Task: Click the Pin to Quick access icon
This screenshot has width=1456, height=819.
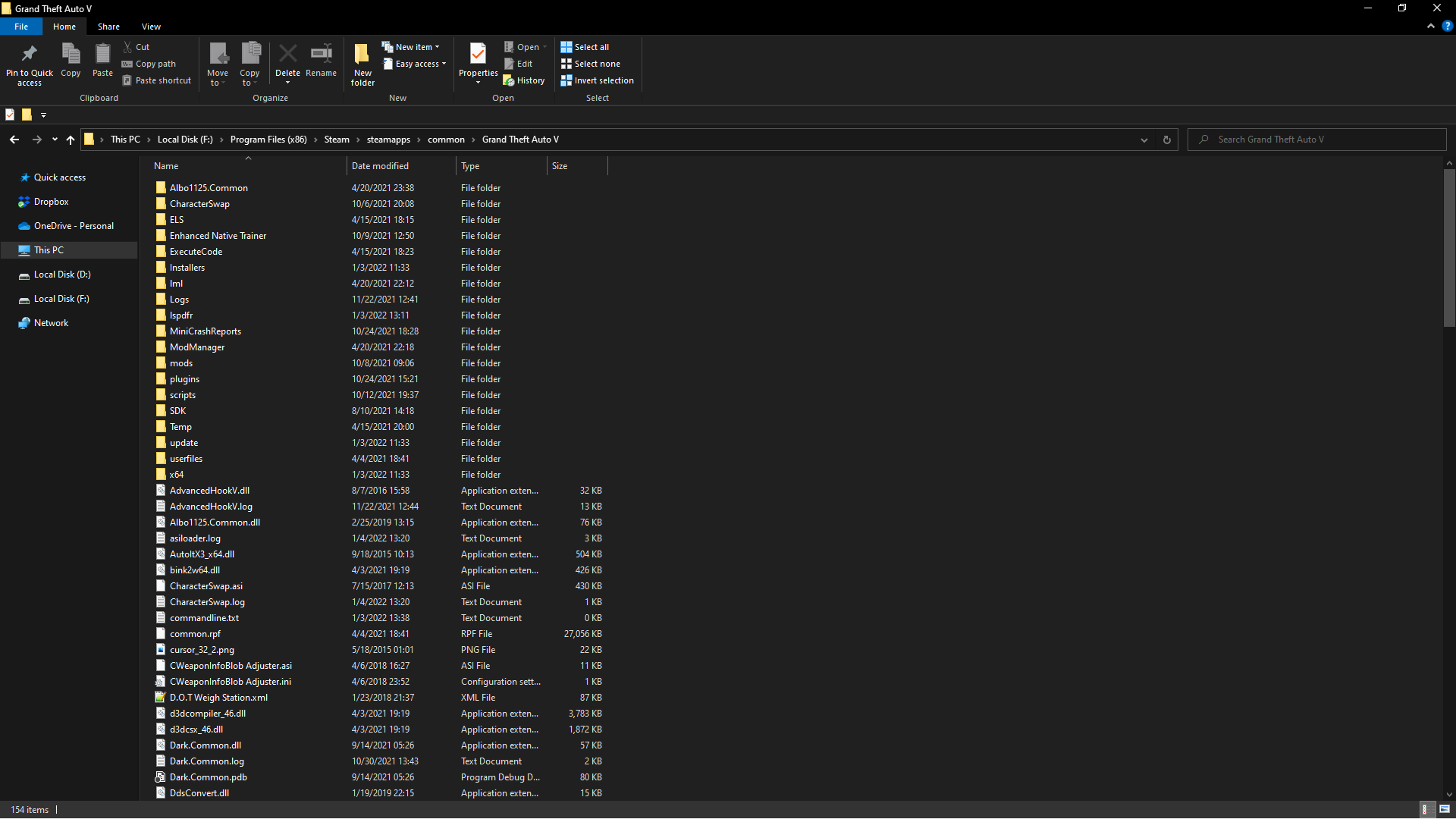Action: (x=30, y=55)
